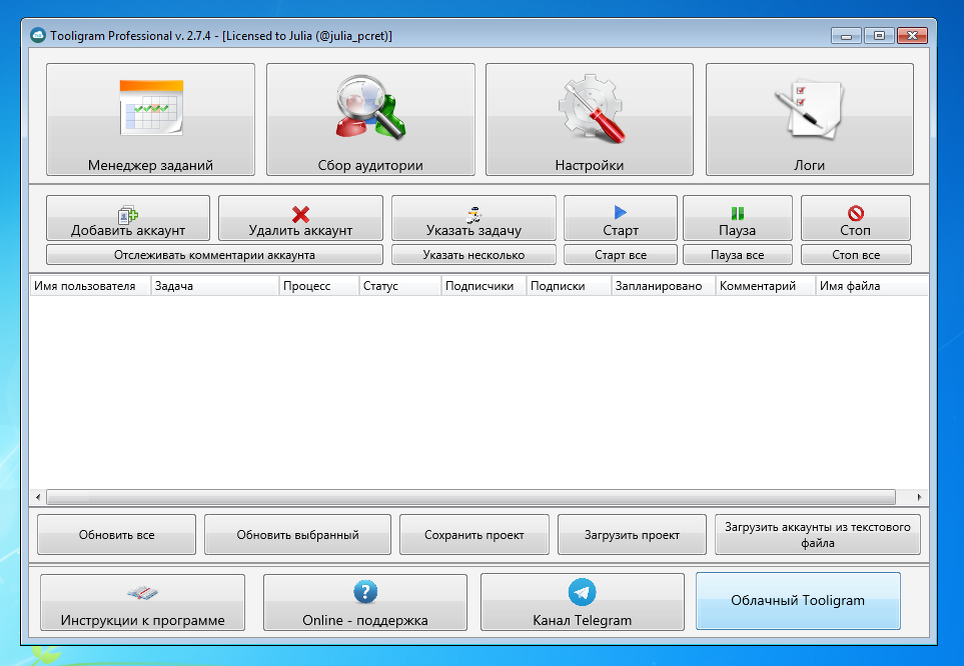Click the horizontal scrollbar right arrow
The height and width of the screenshot is (666, 964).
(x=919, y=497)
